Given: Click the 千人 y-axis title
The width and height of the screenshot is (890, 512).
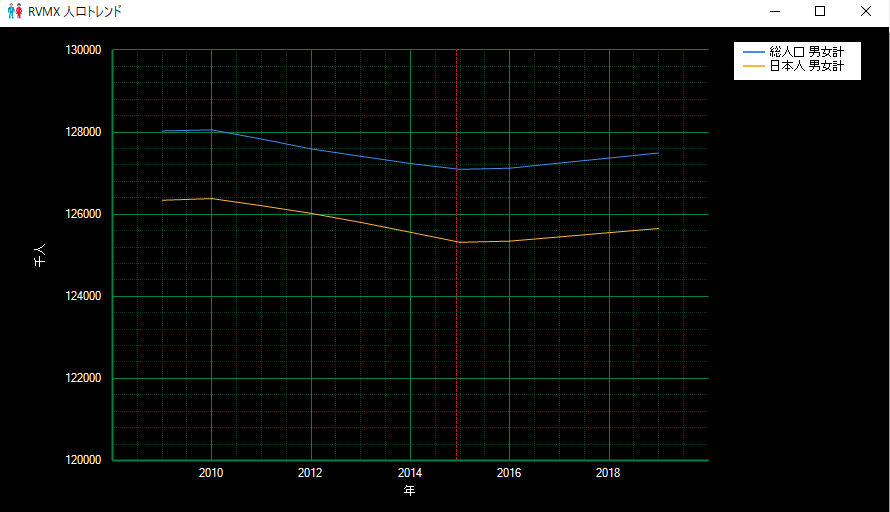Looking at the screenshot, I should point(40,258).
